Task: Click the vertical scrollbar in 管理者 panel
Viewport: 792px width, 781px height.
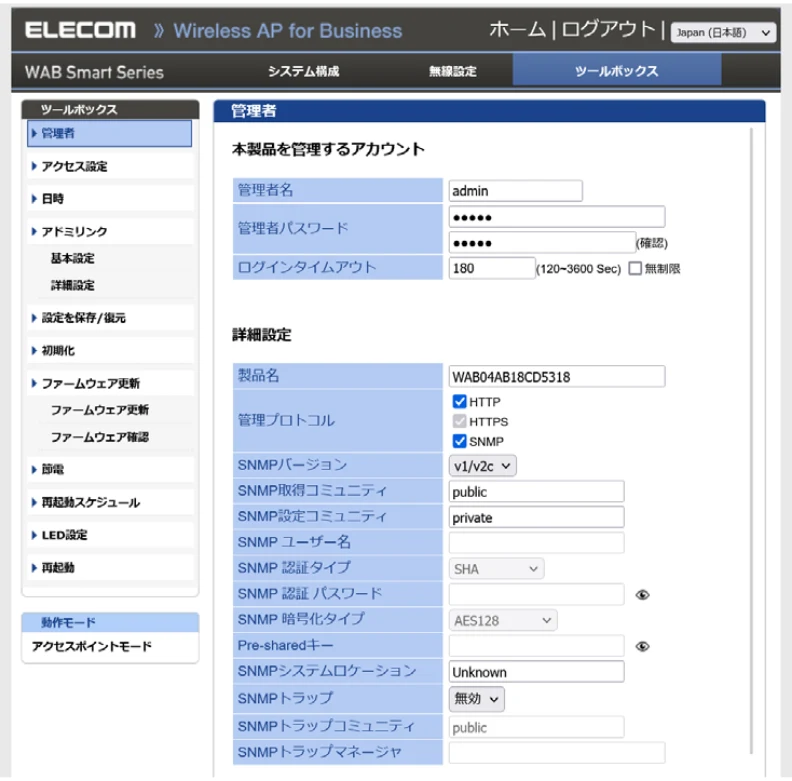Action: pyautogui.click(x=751, y=442)
